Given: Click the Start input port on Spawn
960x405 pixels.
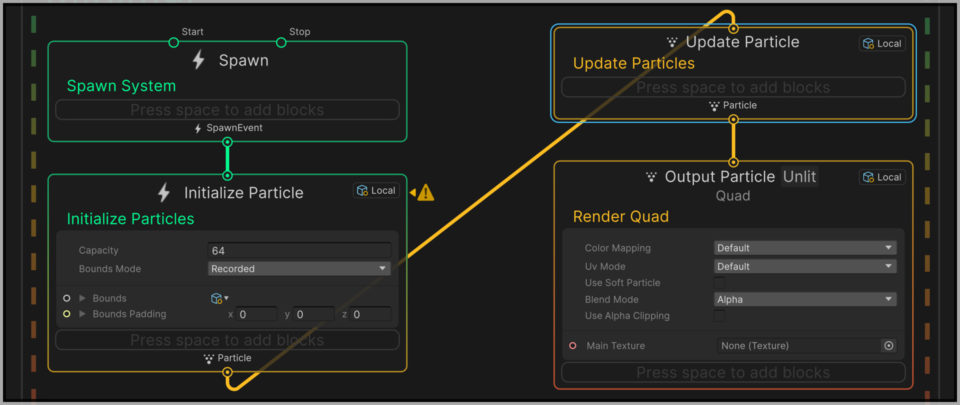Looking at the screenshot, I should point(173,42).
